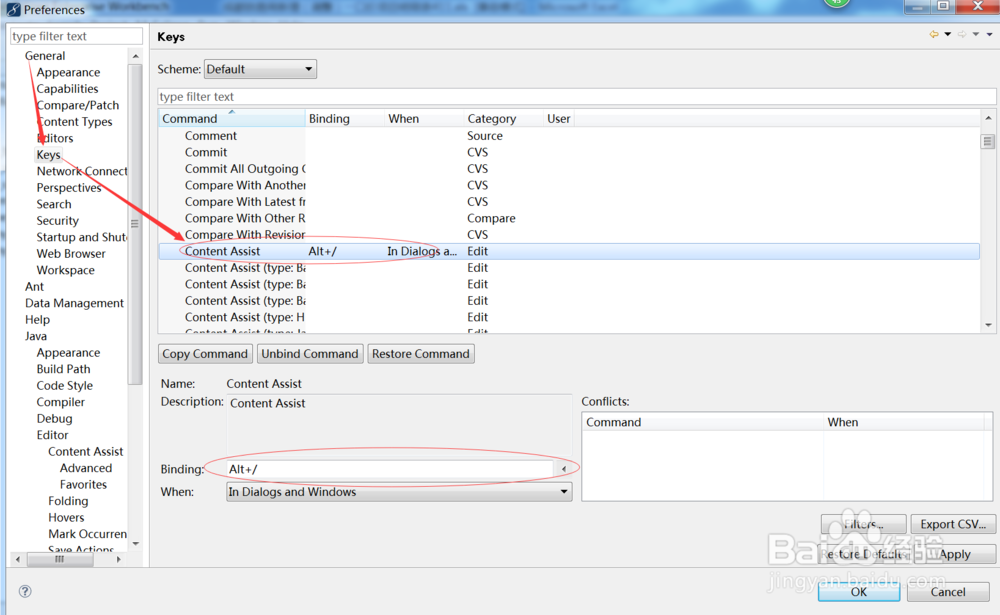Open the When context dropdown

(x=399, y=492)
